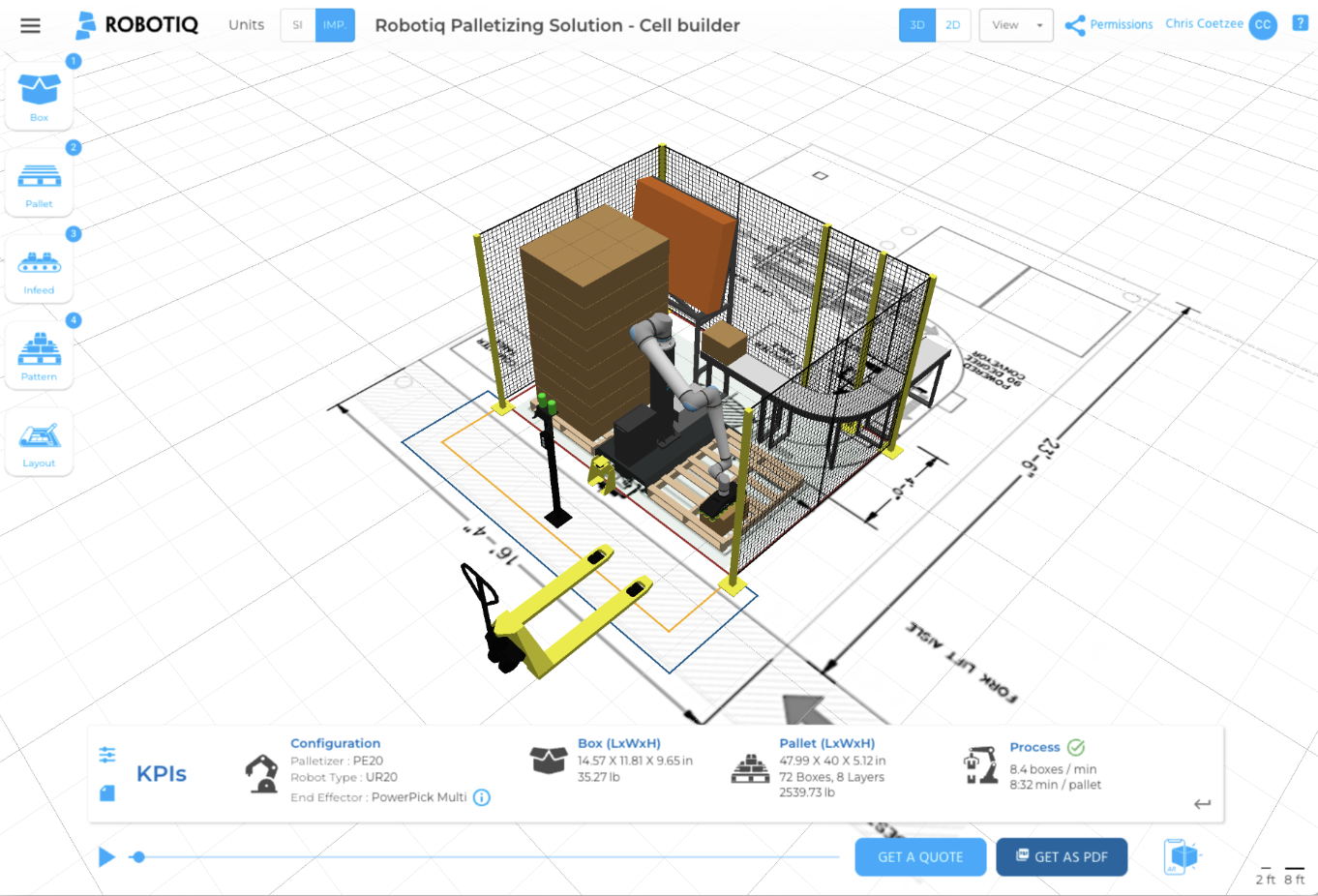Click the Box dimensions icon
This screenshot has height=896, width=1318.
[x=549, y=760]
